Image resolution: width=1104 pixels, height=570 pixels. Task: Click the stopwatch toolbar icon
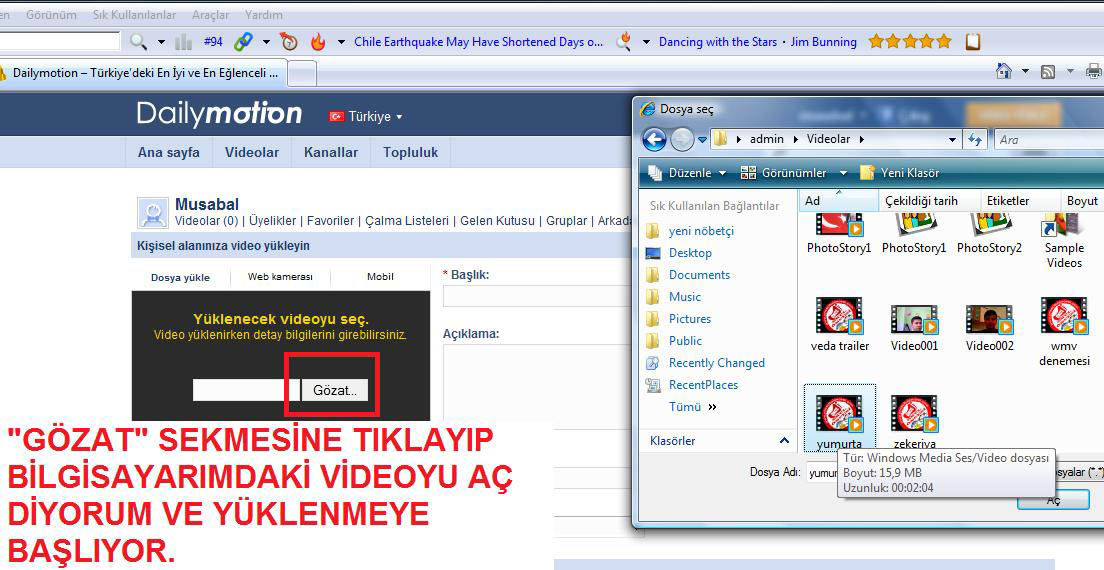click(289, 42)
